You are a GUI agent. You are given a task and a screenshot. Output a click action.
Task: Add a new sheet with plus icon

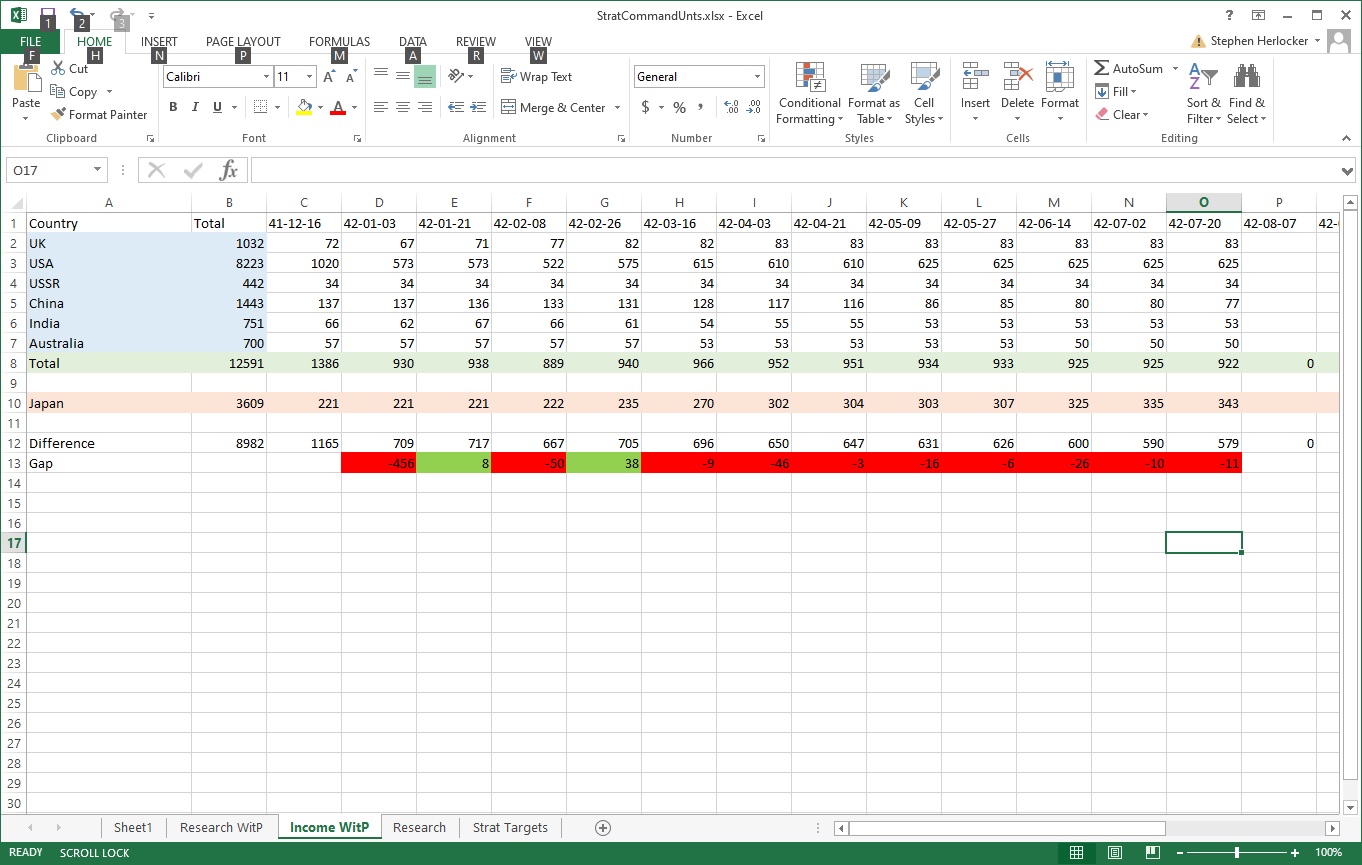coord(602,827)
